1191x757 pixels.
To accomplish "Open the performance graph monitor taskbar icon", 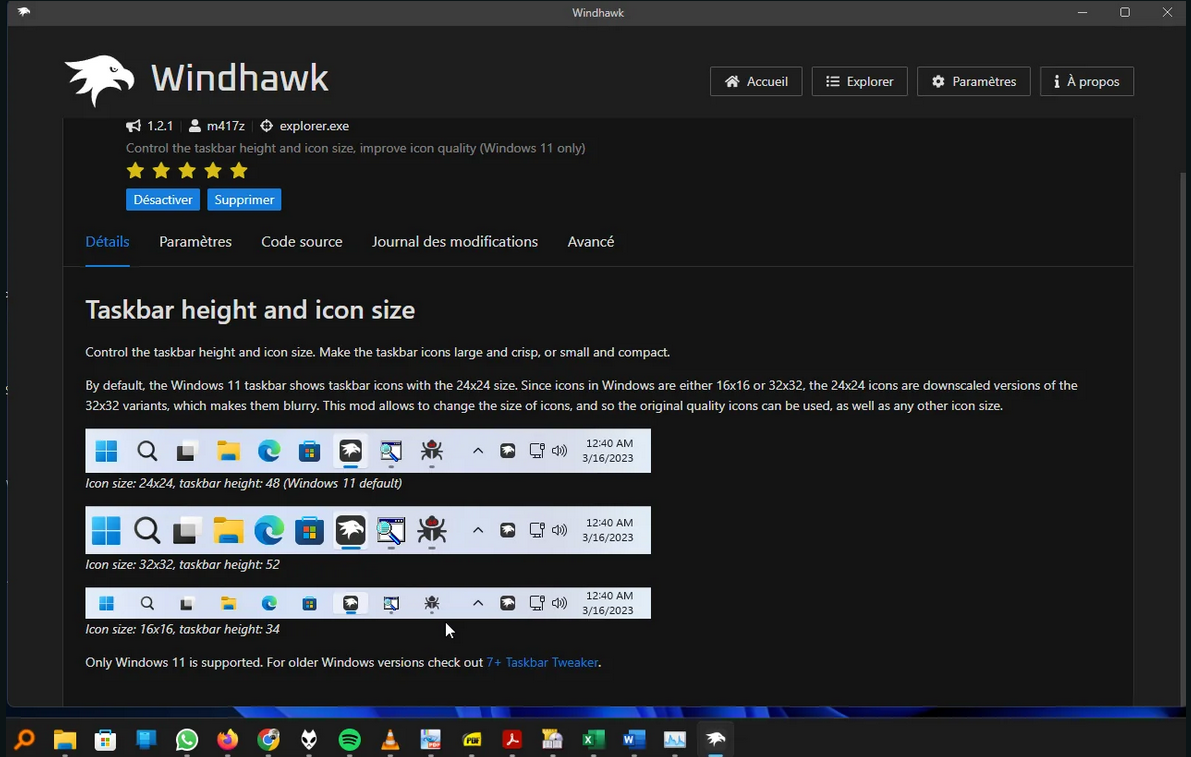I will 674,739.
